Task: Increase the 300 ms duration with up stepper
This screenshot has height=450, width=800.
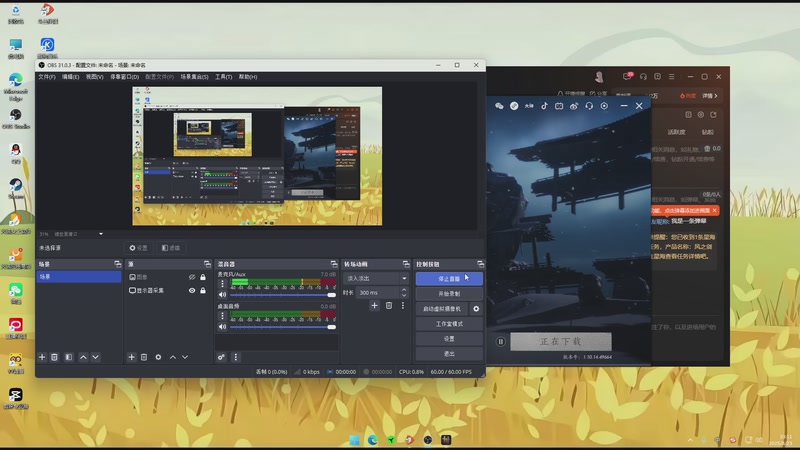Action: click(x=404, y=290)
